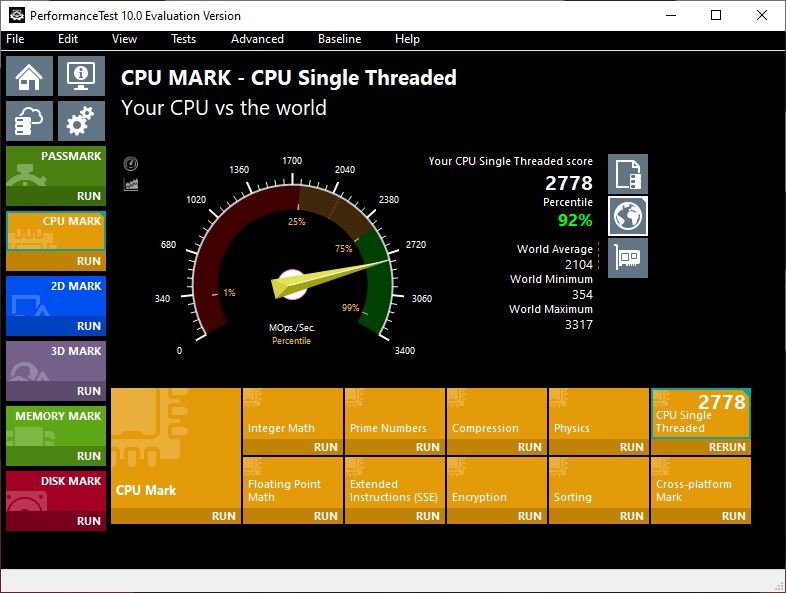This screenshot has width=786, height=593.
Task: Run the Encryption test
Action: (497, 516)
